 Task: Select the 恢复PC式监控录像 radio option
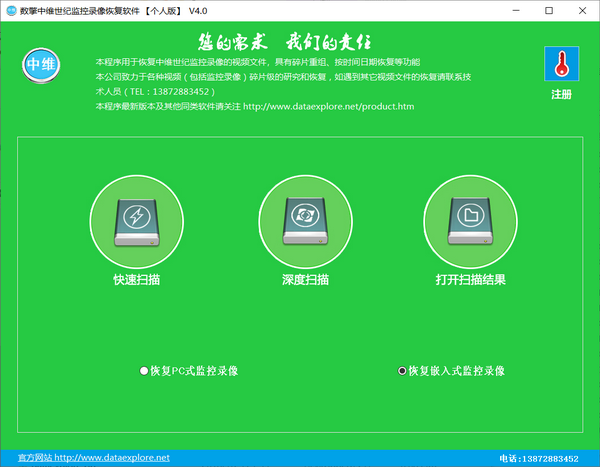(145, 371)
